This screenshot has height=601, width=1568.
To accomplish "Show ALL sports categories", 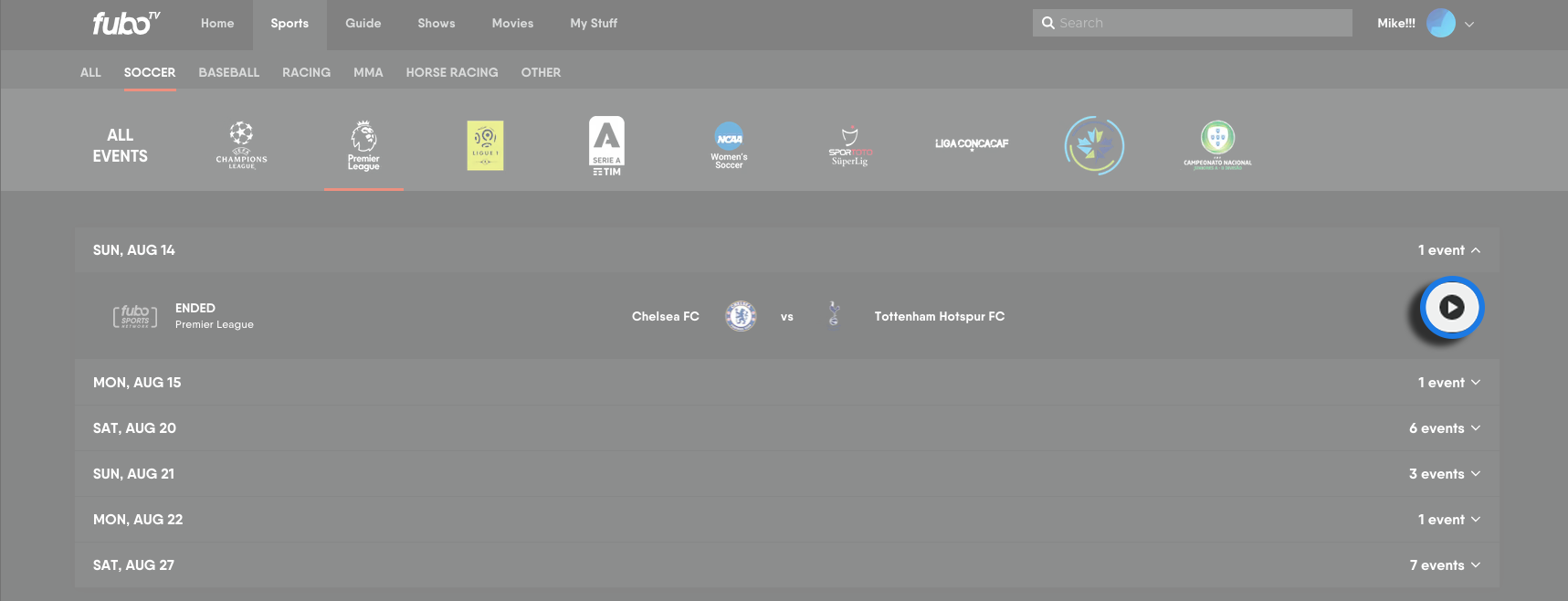I will pos(90,72).
